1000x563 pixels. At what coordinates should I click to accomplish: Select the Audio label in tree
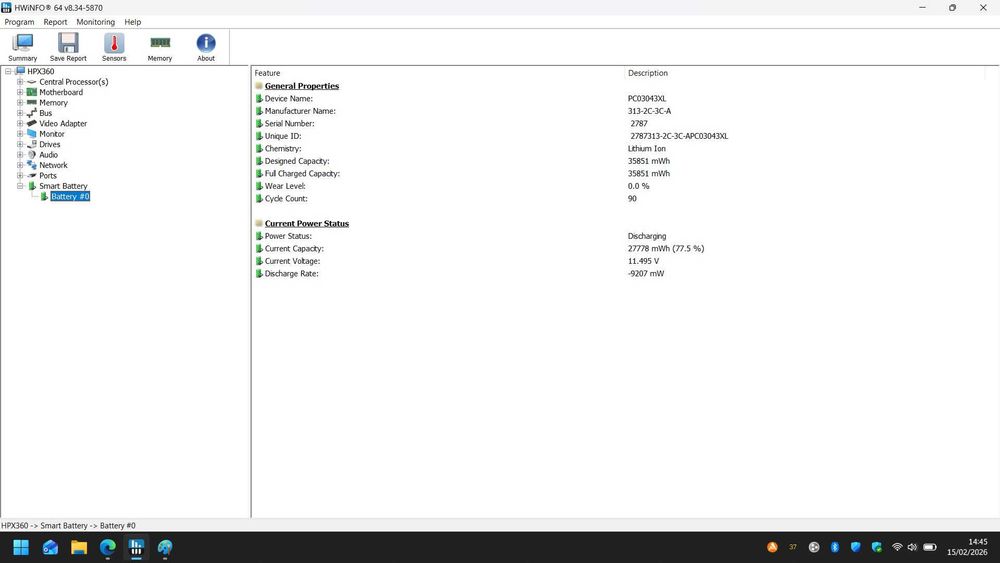tap(48, 154)
